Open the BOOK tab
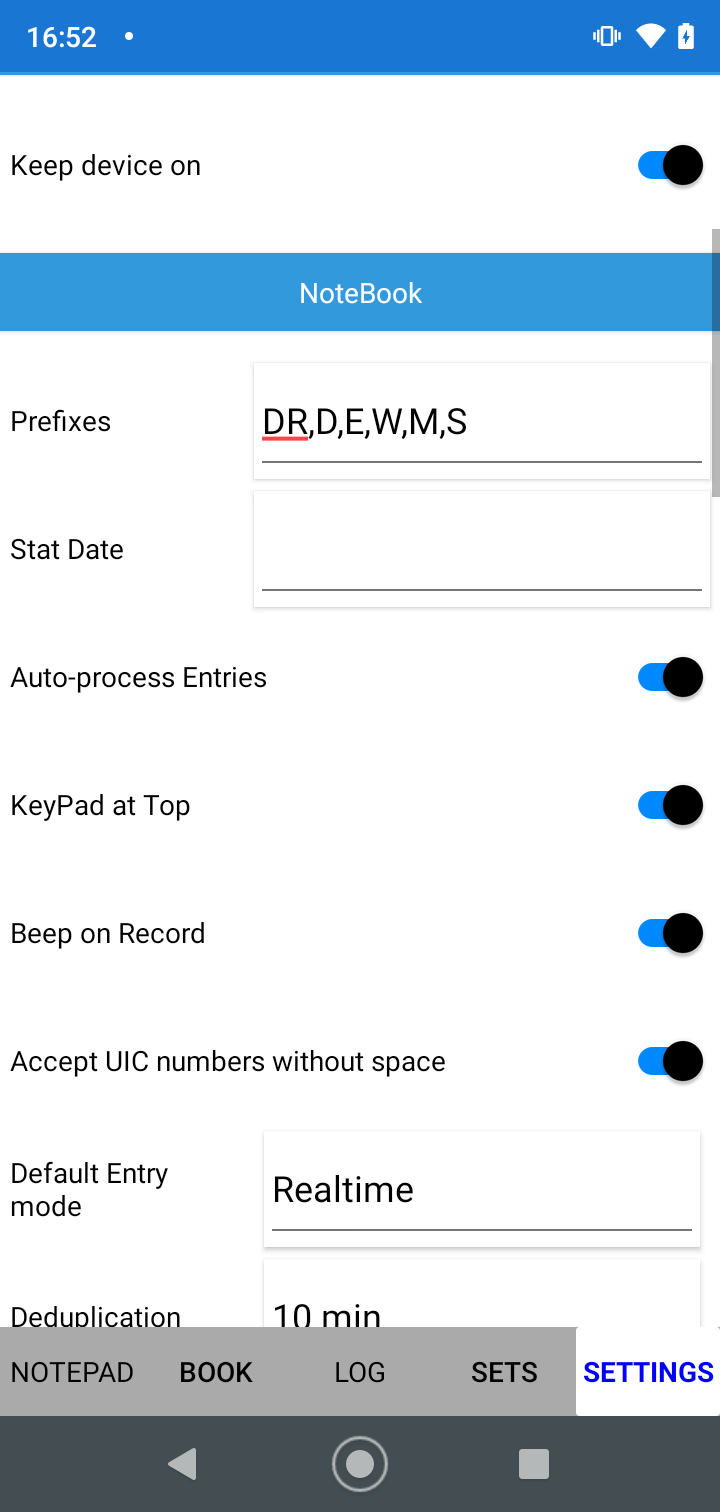720x1512 pixels. coord(216,1372)
